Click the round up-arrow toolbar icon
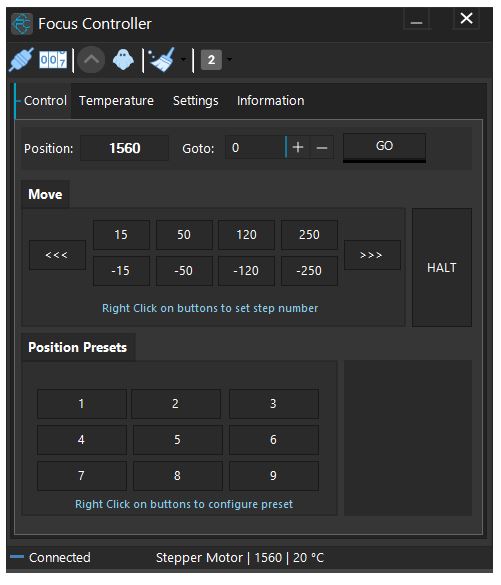 [x=91, y=60]
